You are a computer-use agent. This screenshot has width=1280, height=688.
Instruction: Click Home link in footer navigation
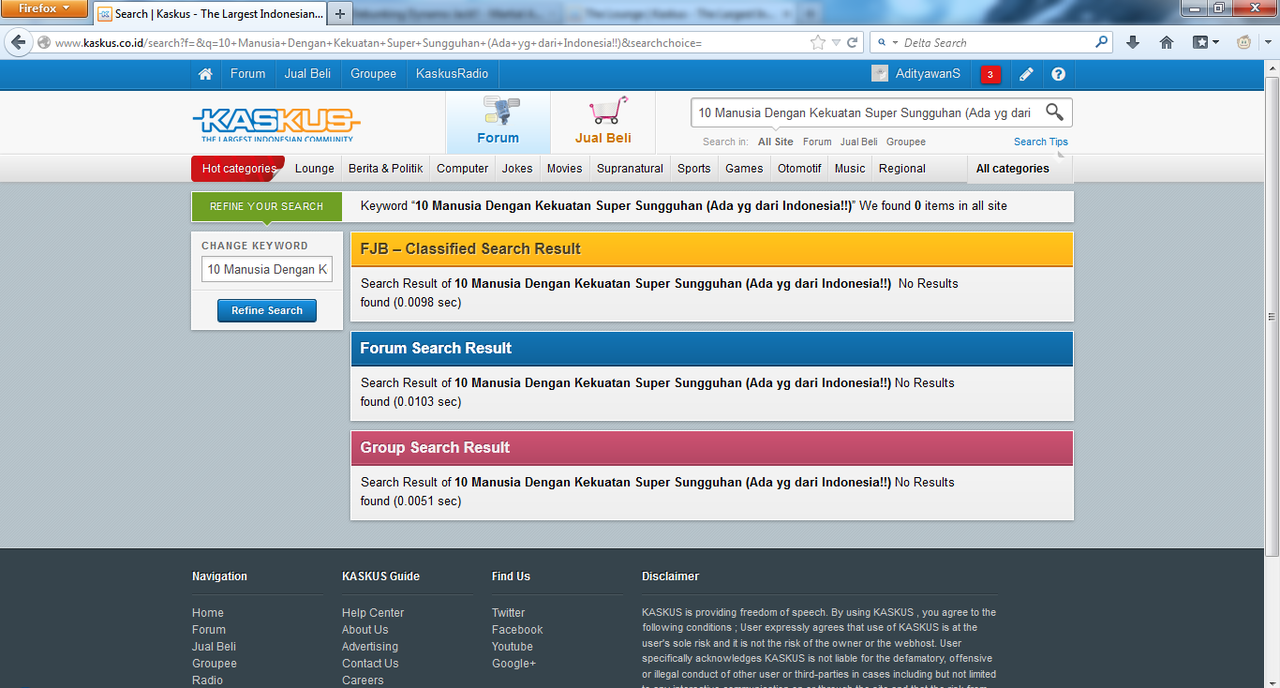click(208, 613)
